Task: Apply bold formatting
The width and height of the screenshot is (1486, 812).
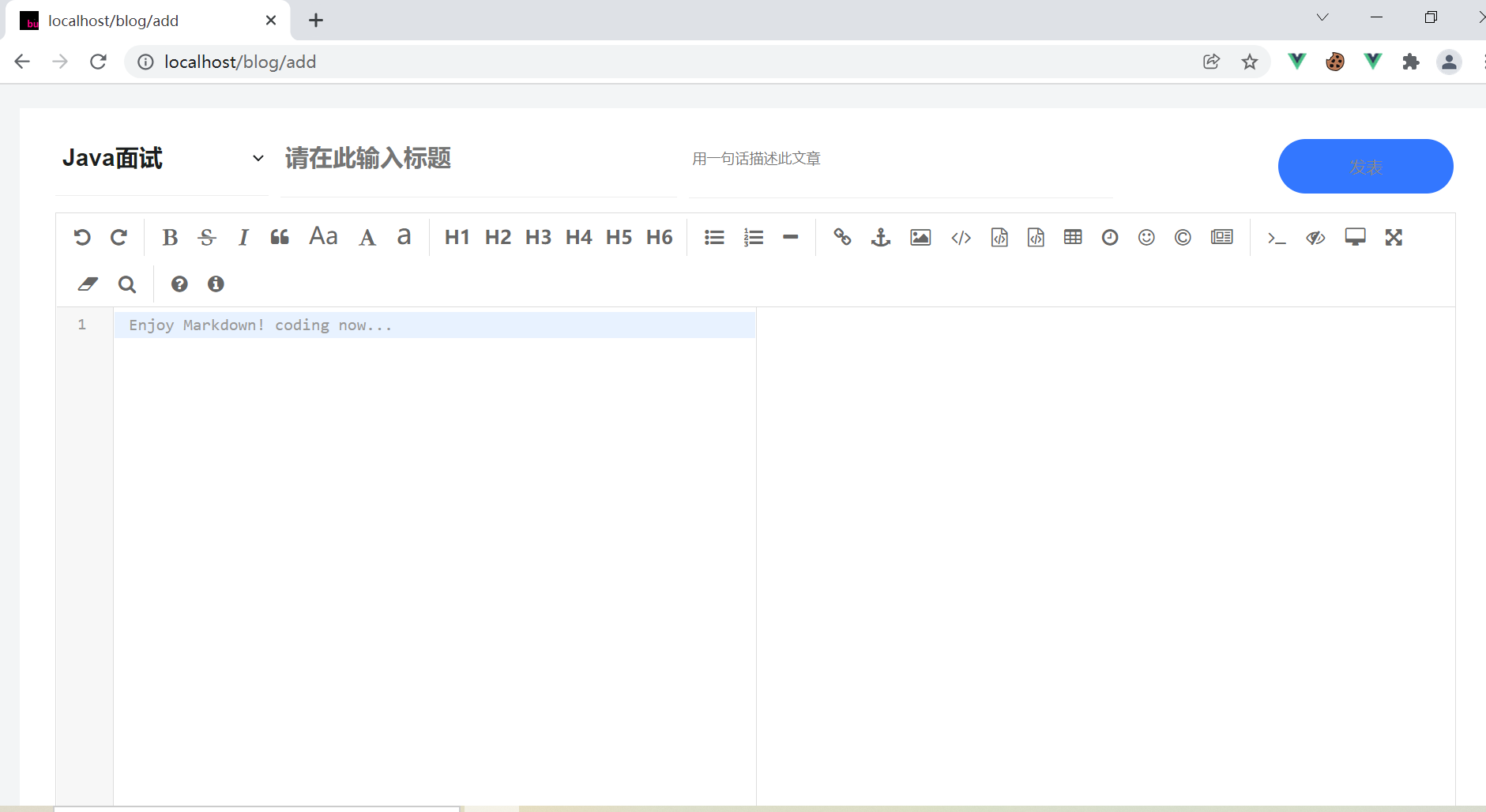Action: click(x=170, y=237)
